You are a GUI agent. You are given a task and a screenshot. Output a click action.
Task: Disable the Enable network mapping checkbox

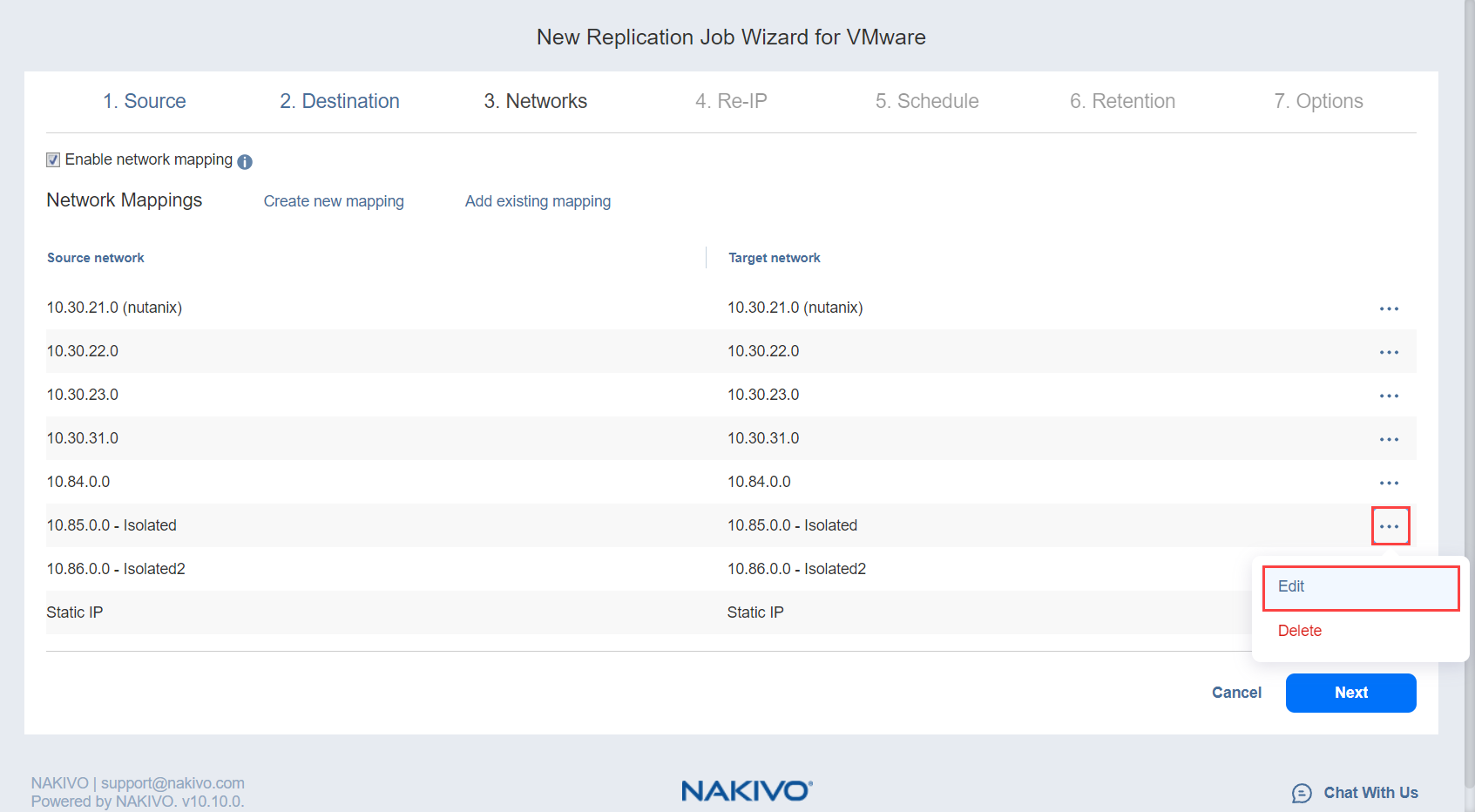coord(53,160)
